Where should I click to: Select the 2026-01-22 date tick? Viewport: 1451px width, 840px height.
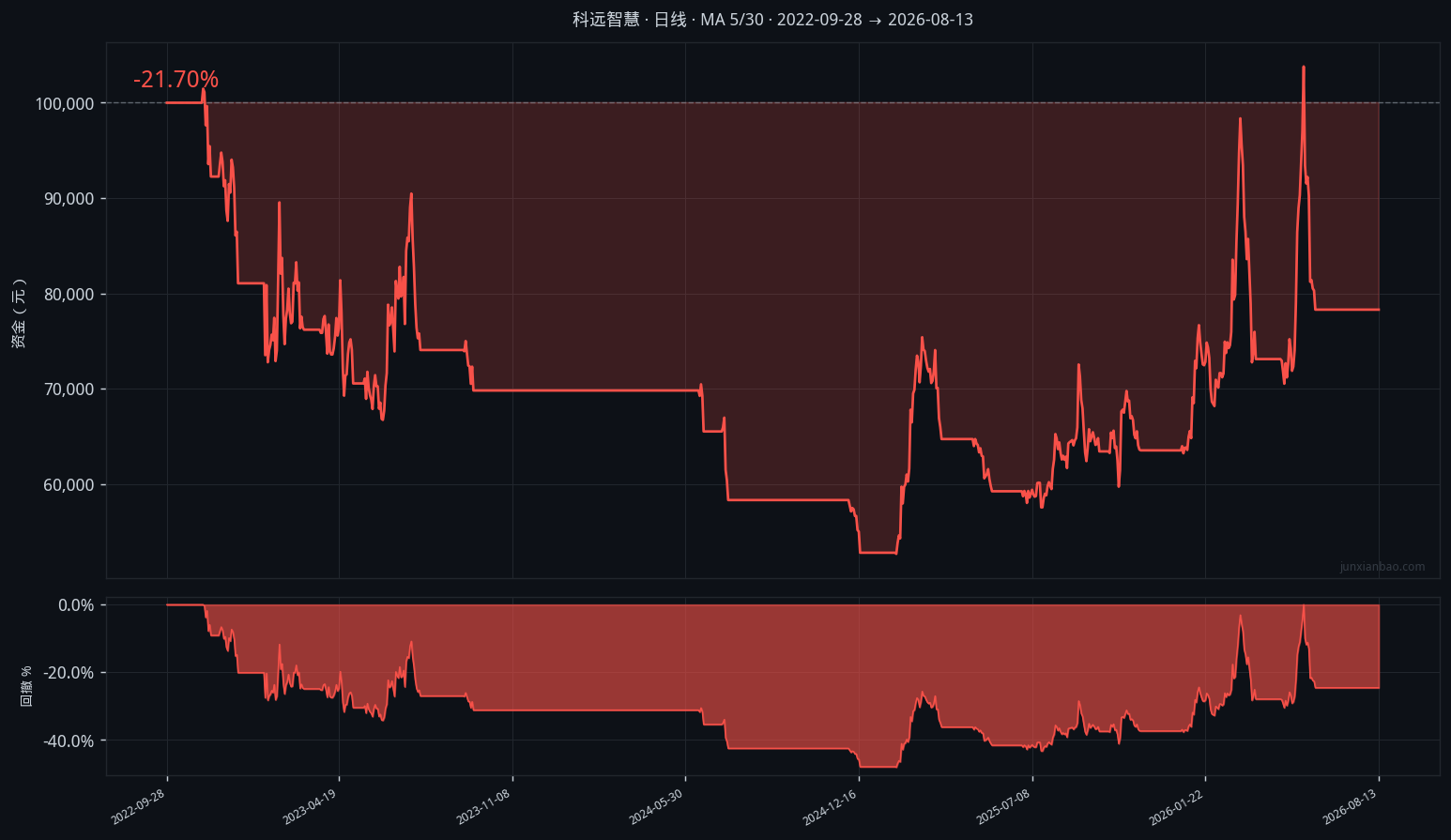tap(1176, 807)
